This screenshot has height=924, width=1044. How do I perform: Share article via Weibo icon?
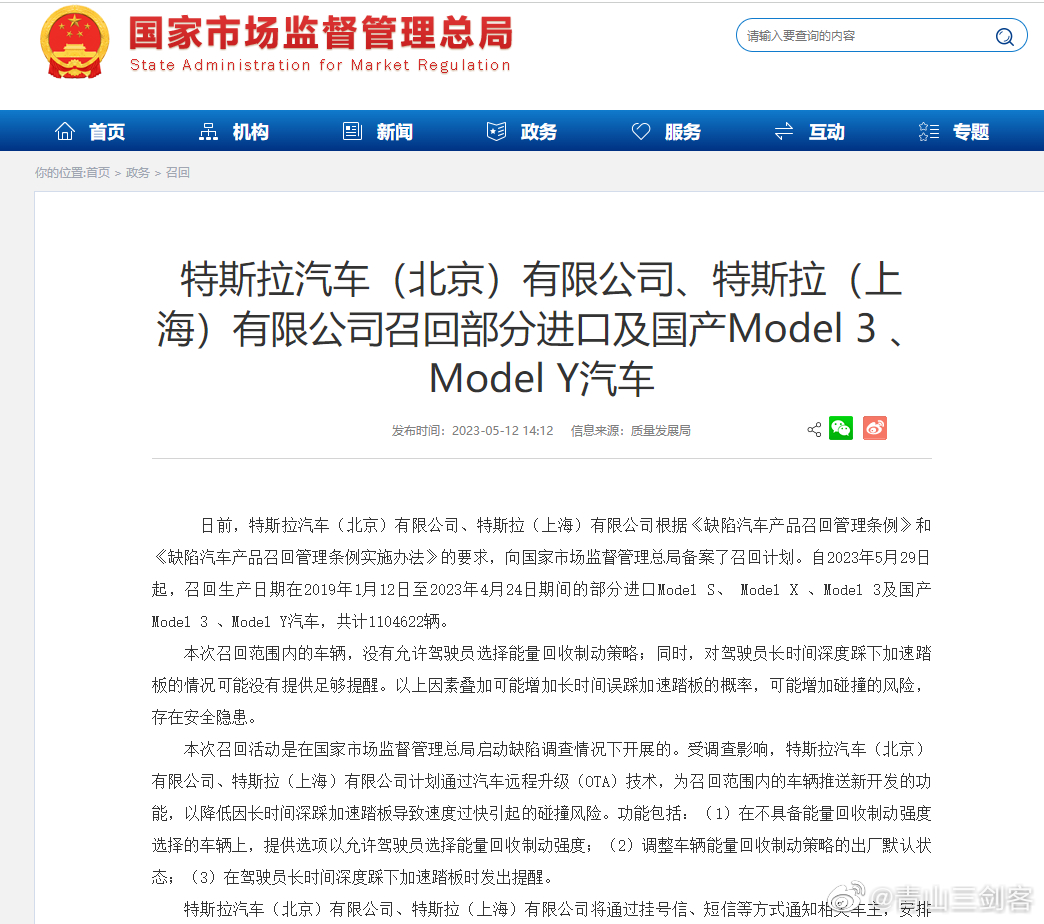click(875, 428)
